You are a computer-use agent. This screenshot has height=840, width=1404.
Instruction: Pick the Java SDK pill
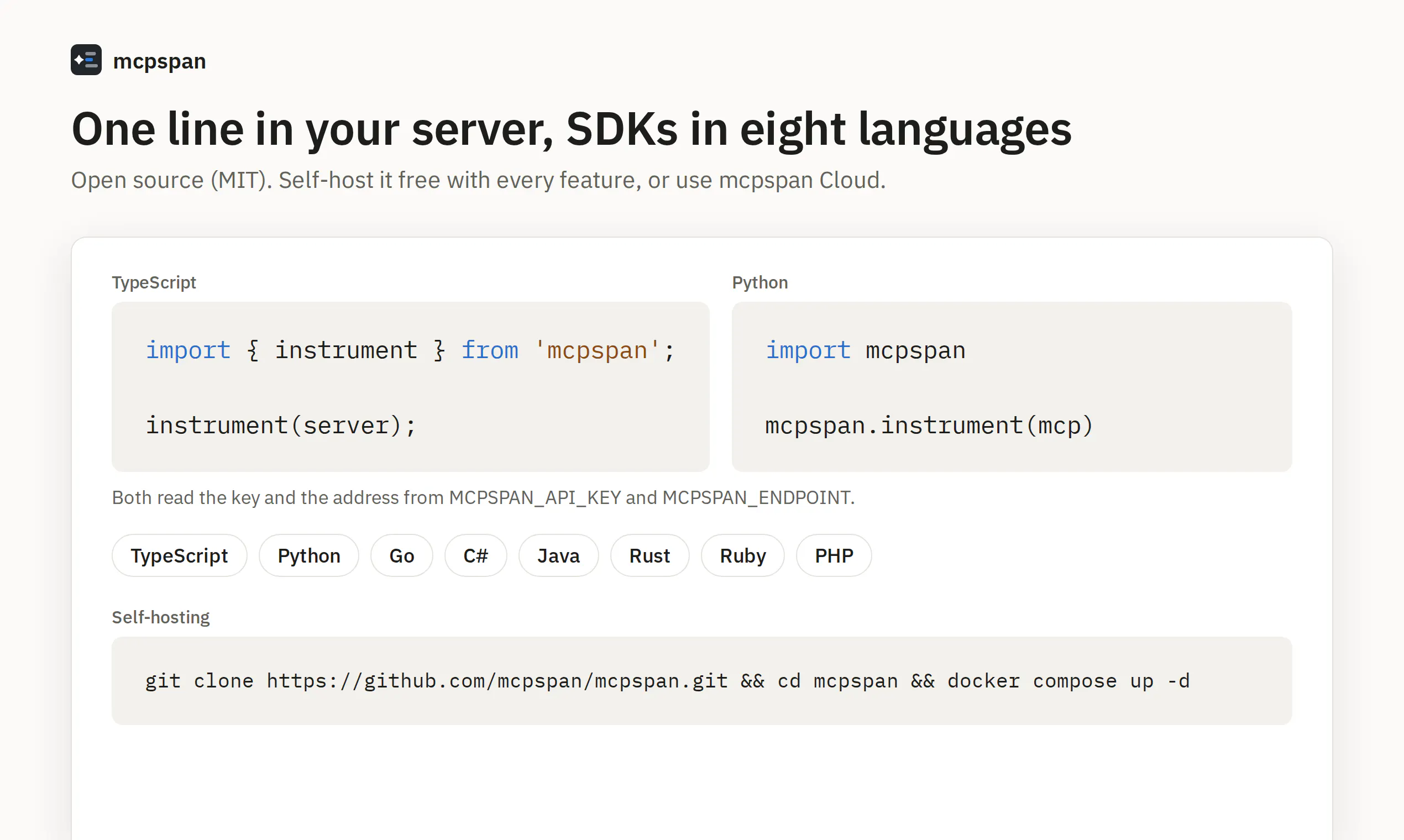559,555
